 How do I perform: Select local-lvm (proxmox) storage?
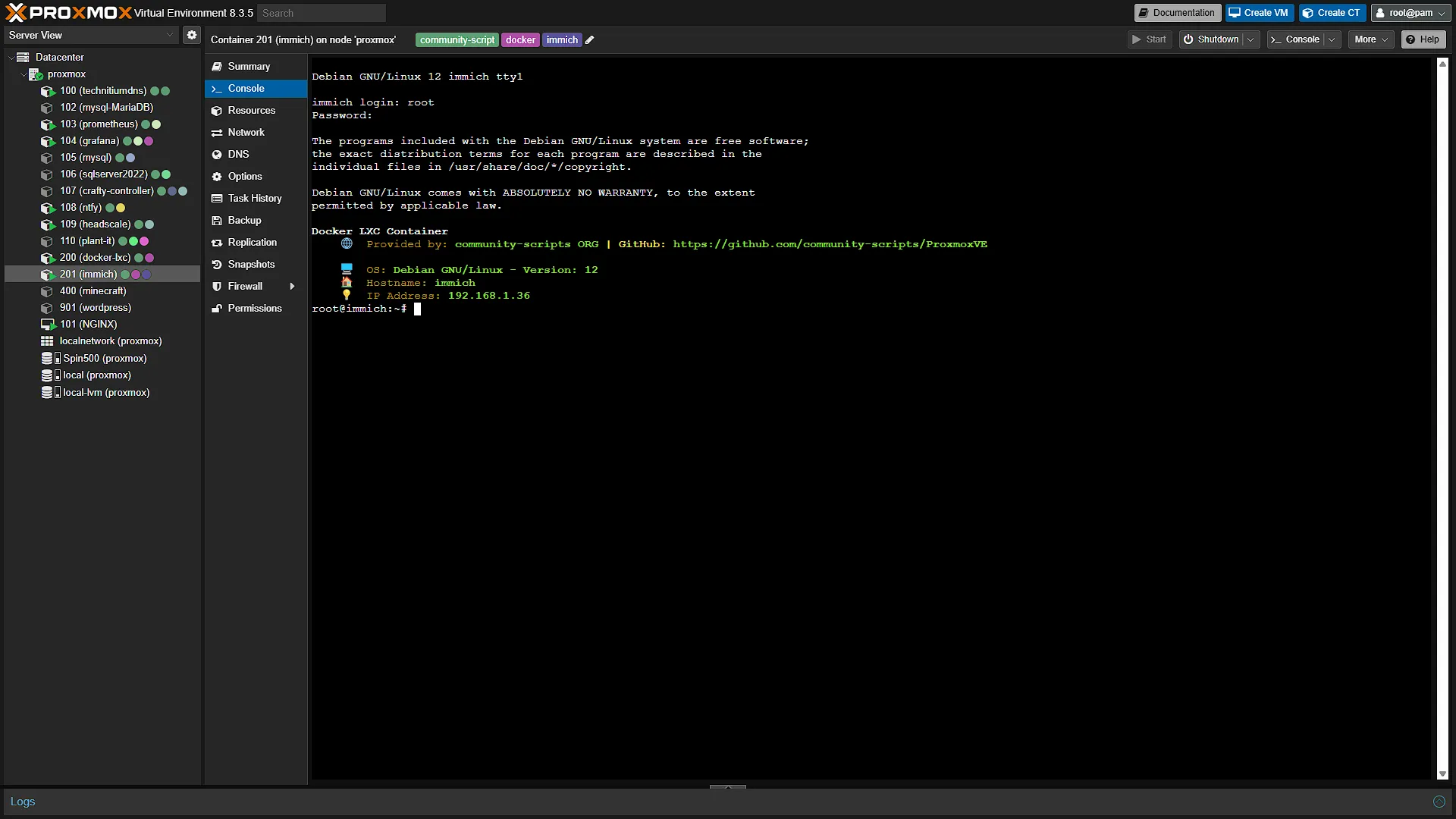[x=106, y=393]
